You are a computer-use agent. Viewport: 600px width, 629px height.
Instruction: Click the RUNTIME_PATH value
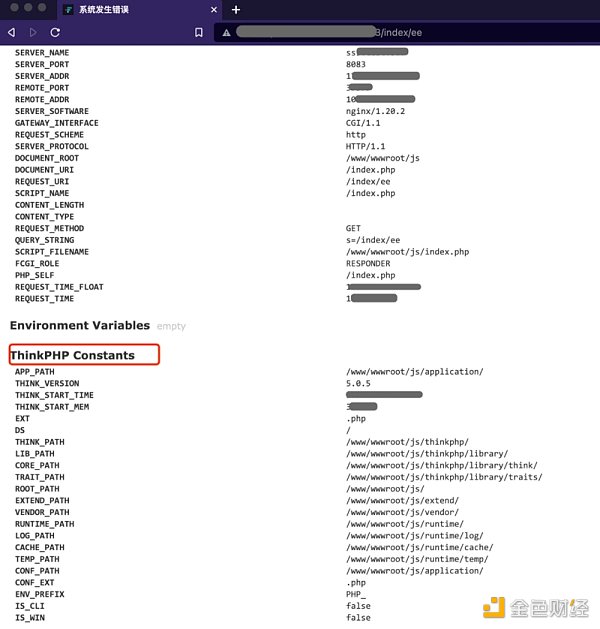click(404, 524)
